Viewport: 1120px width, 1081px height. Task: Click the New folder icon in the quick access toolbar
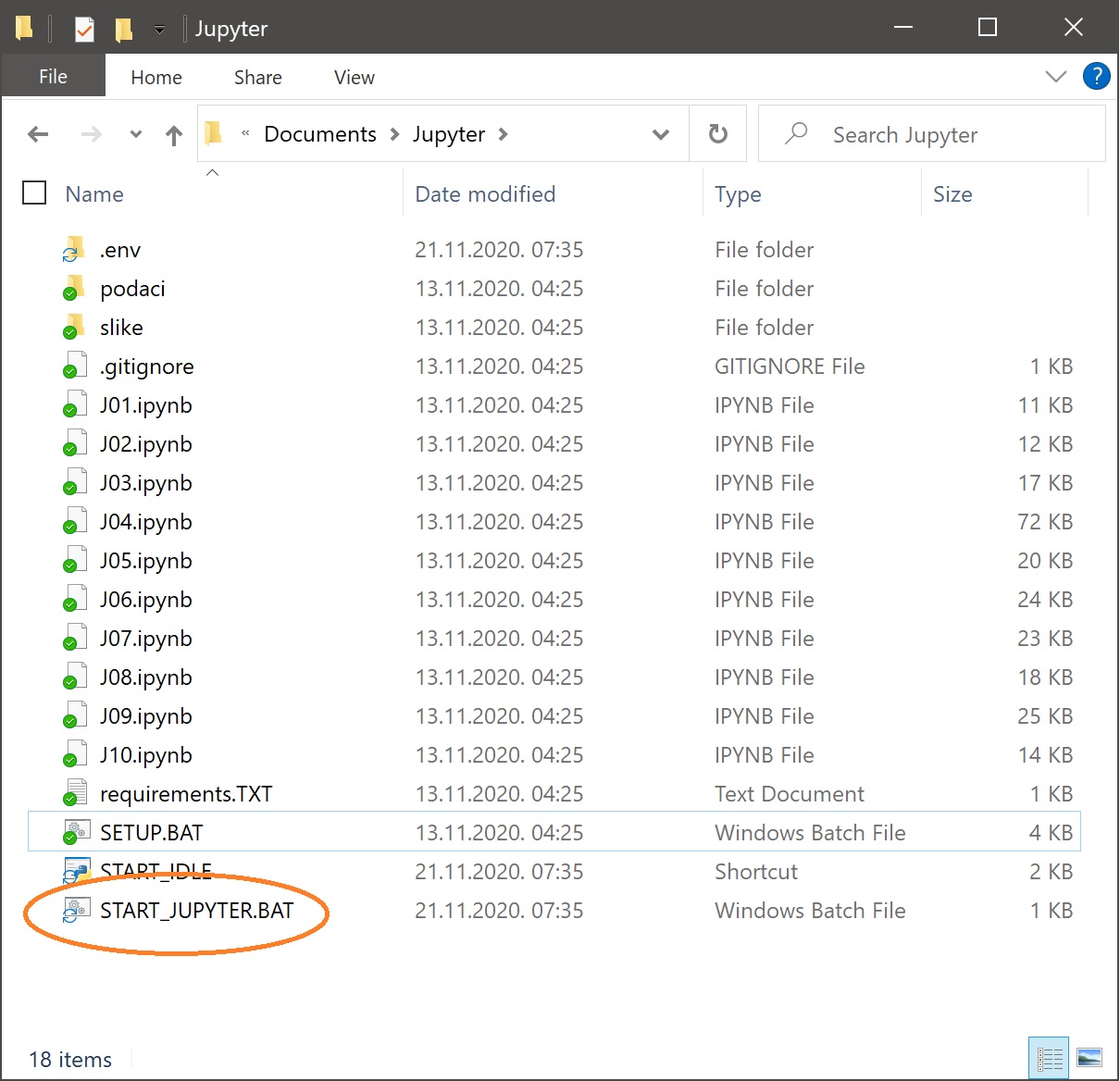point(123,29)
